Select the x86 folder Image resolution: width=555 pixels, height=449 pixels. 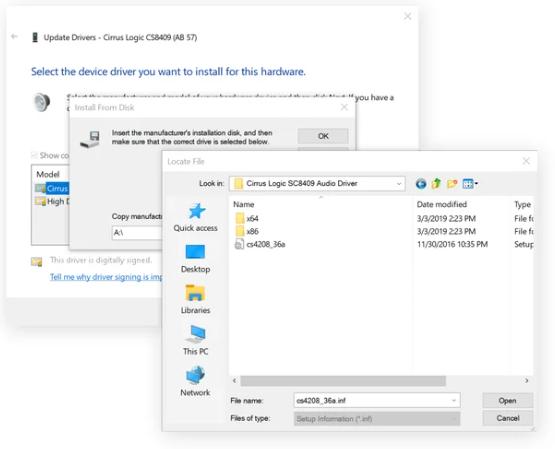247,231
